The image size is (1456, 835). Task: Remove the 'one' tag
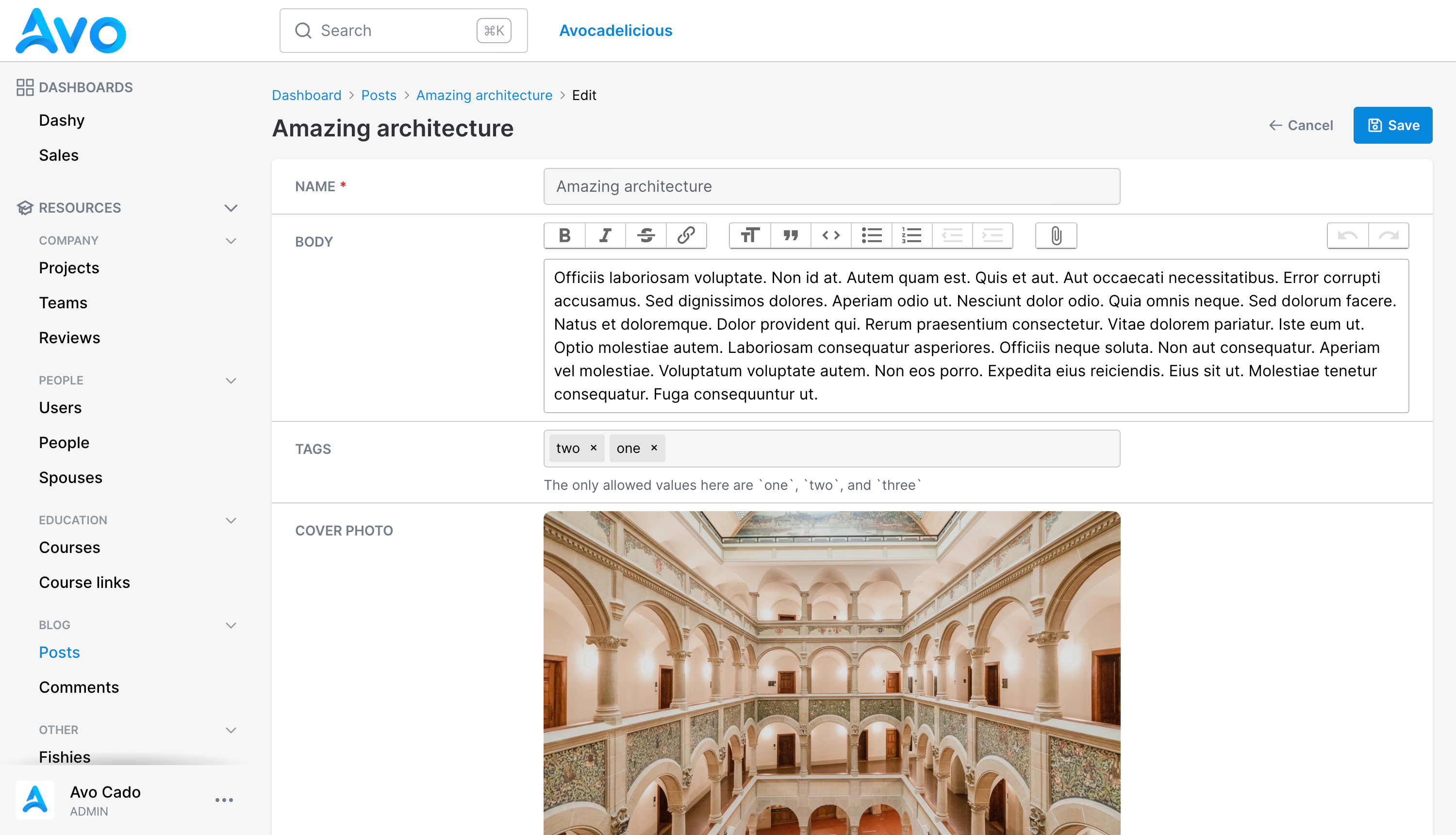[654, 448]
